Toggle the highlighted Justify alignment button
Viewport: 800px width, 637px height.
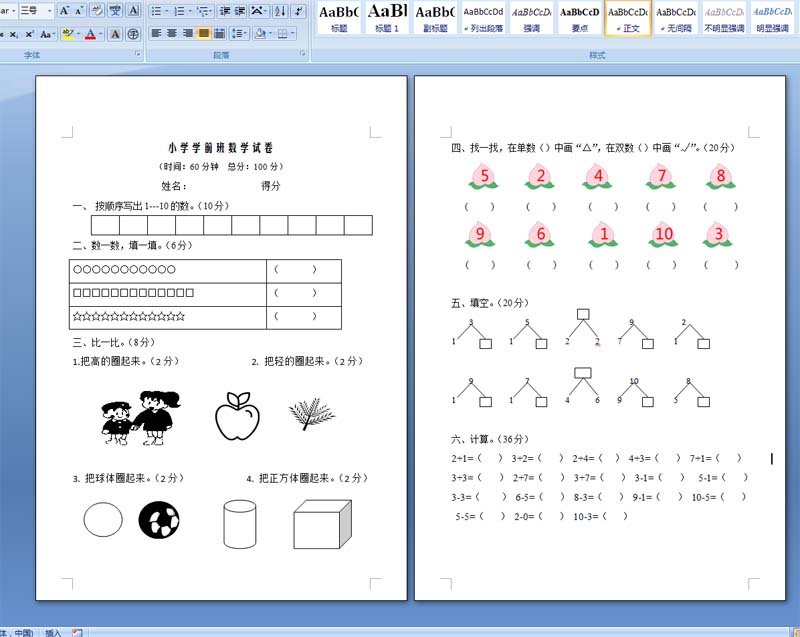tap(204, 34)
